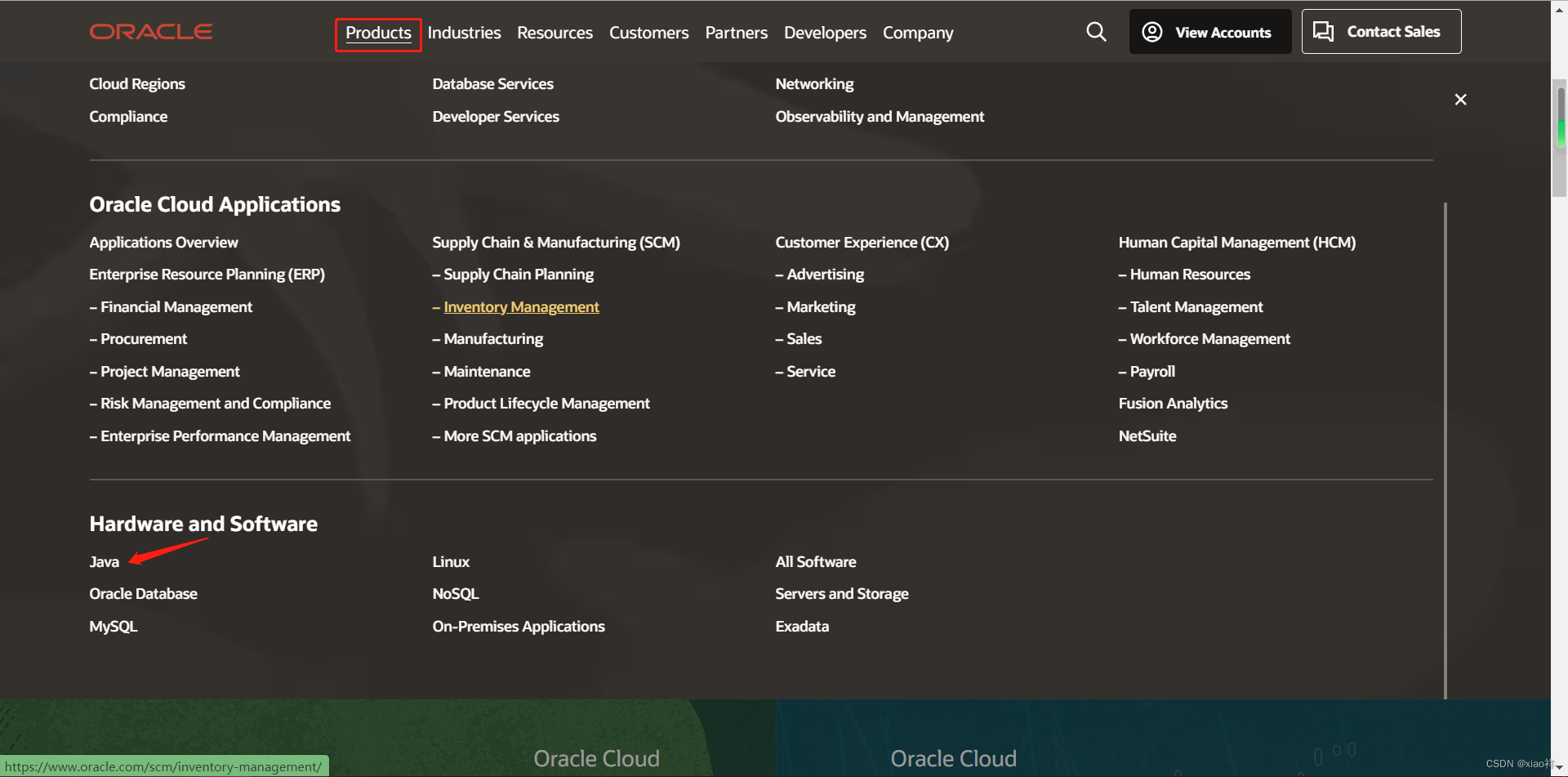The width and height of the screenshot is (1568, 777).
Task: Click Contact Sales button
Action: coord(1381,32)
